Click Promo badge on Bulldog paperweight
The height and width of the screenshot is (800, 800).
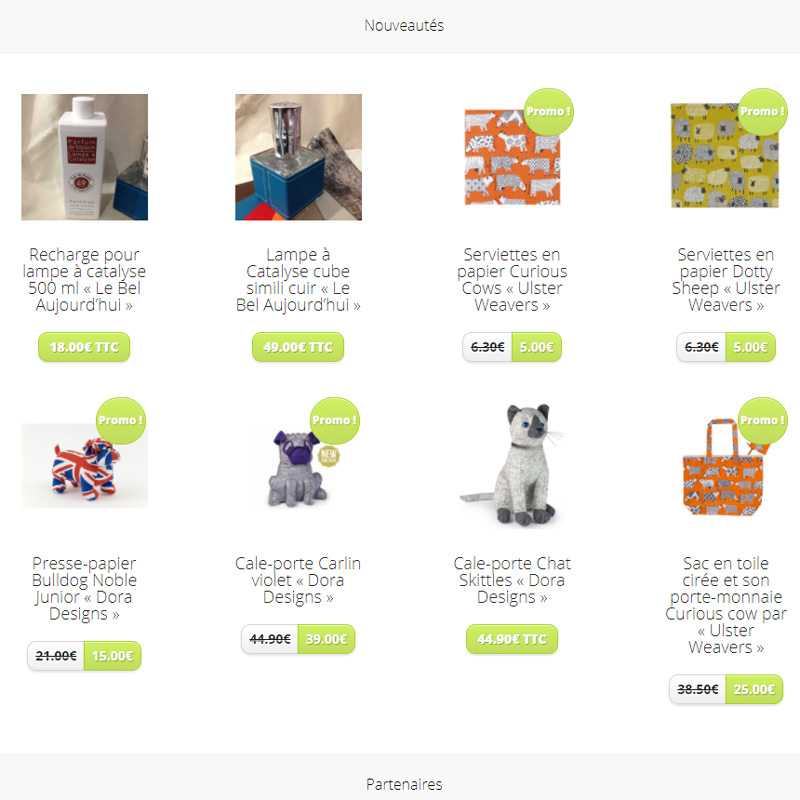click(x=121, y=421)
